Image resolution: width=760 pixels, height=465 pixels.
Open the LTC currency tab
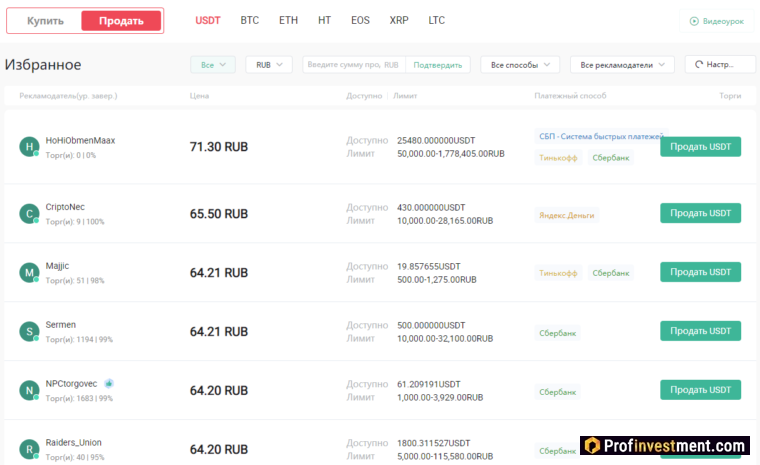point(436,20)
